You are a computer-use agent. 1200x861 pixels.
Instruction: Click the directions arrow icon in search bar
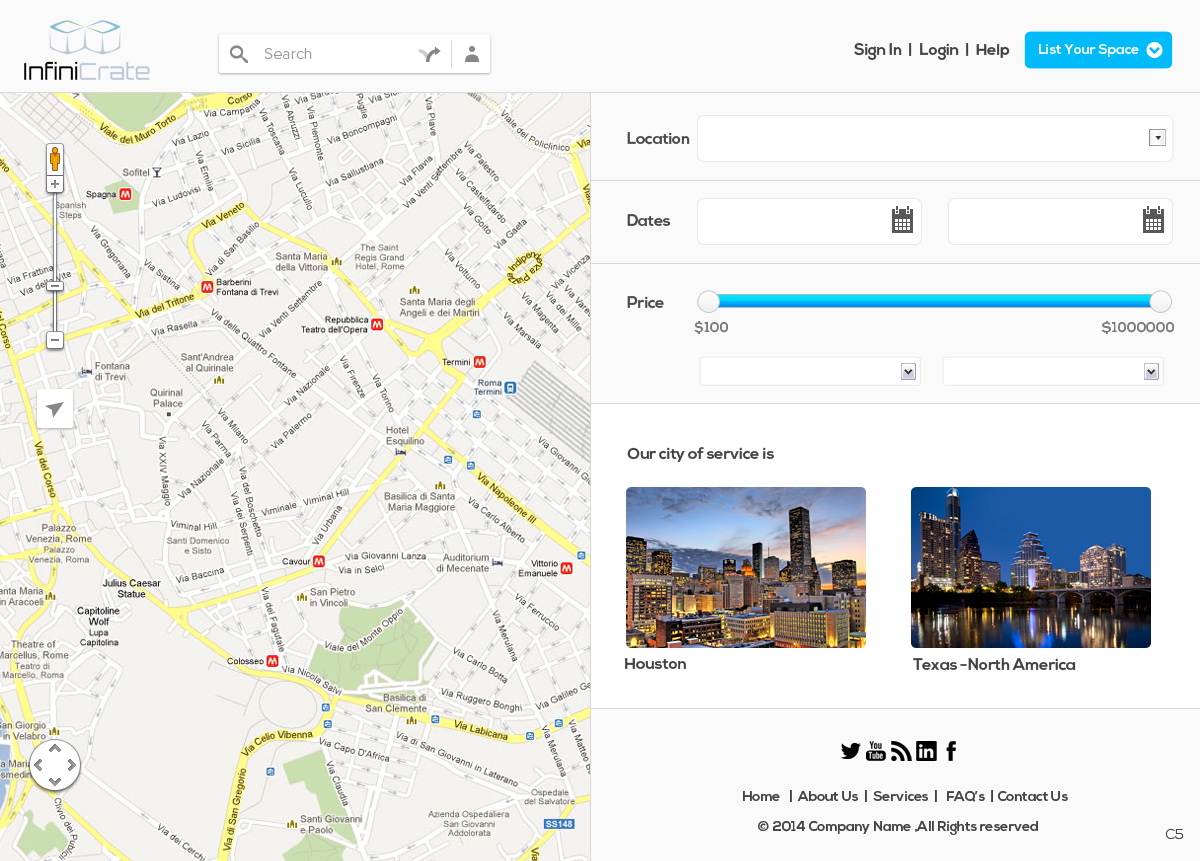tap(430, 54)
